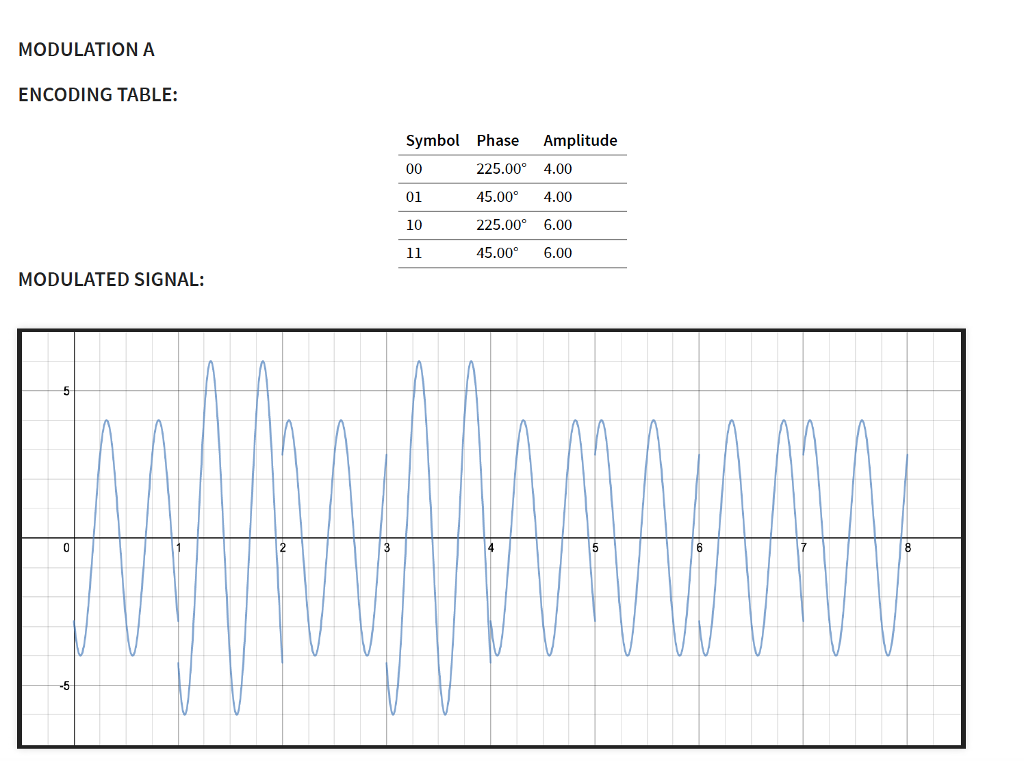Select symbol 00 in encoding table
The image size is (1024, 761).
pyautogui.click(x=414, y=169)
